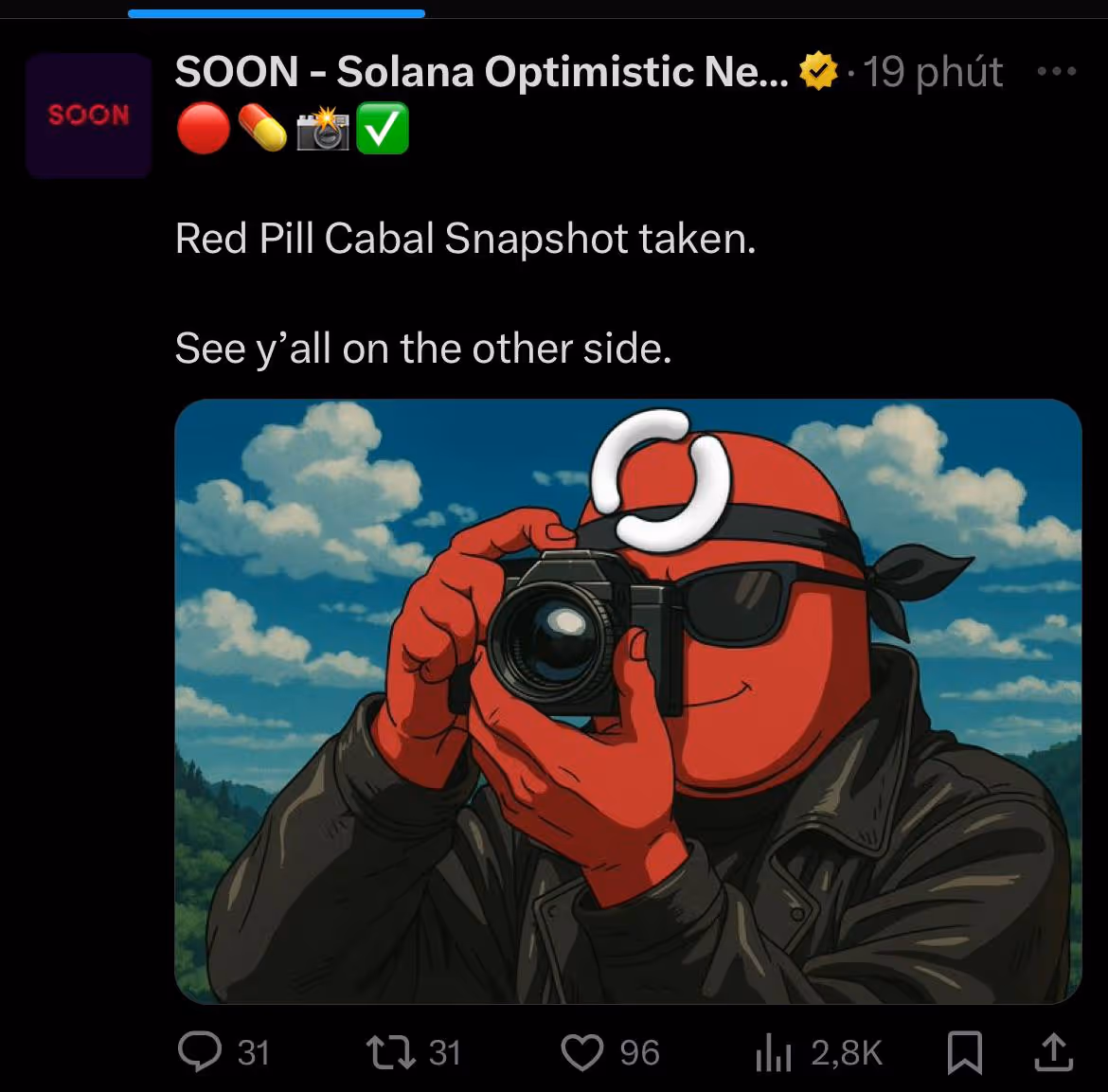Click the gold verified badge

(817, 71)
